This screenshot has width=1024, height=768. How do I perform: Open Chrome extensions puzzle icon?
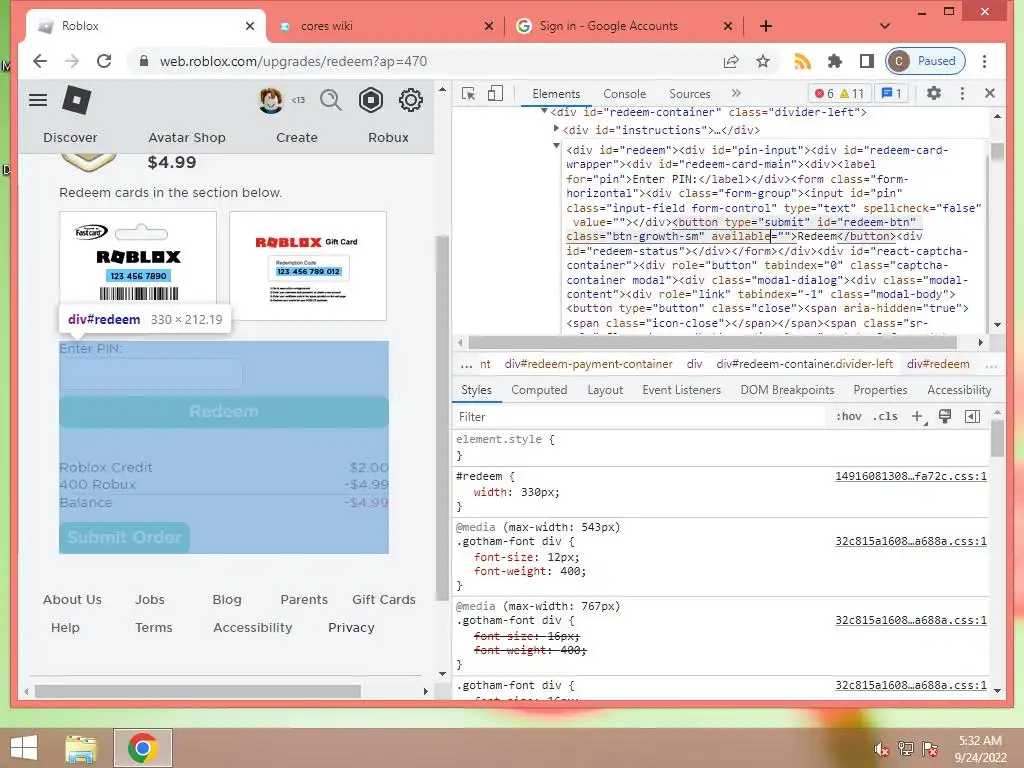835,61
